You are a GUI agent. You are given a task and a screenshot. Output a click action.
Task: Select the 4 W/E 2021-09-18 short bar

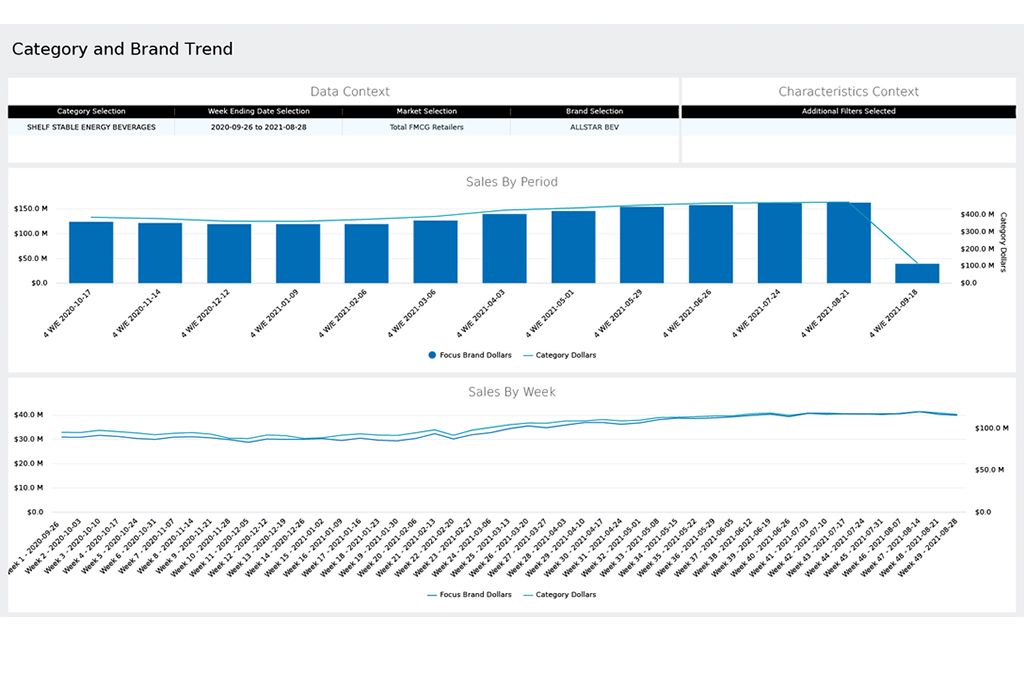pos(917,273)
